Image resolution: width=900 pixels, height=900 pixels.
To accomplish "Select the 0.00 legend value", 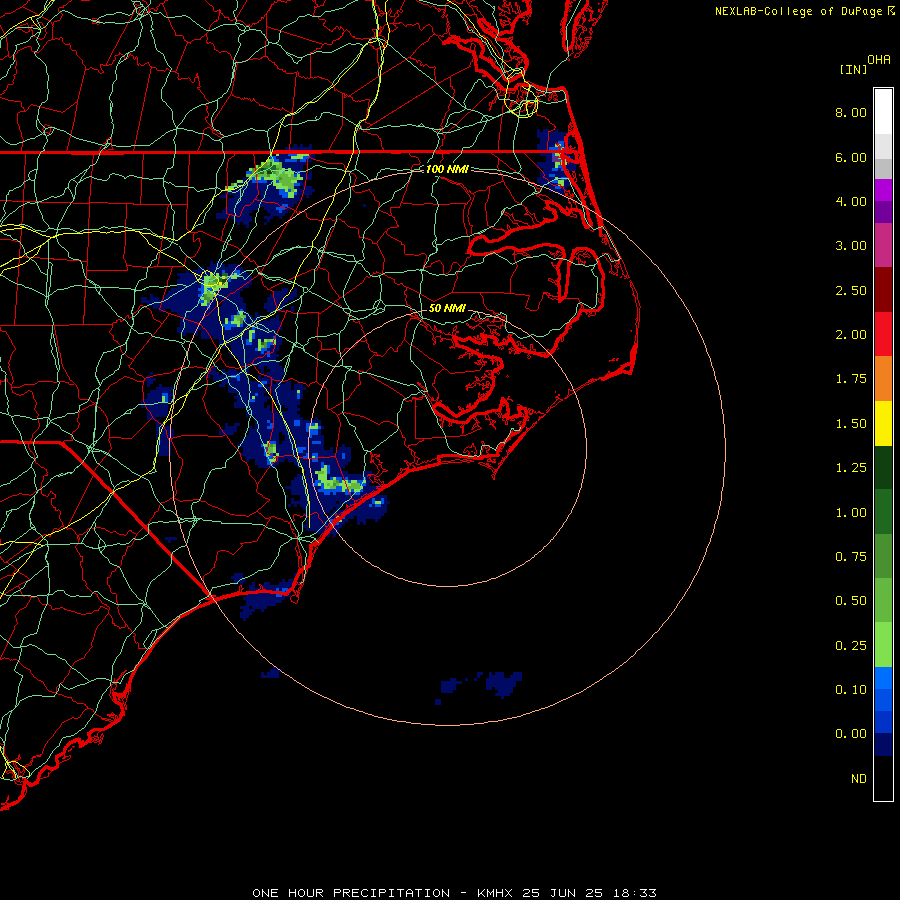I will 851,734.
